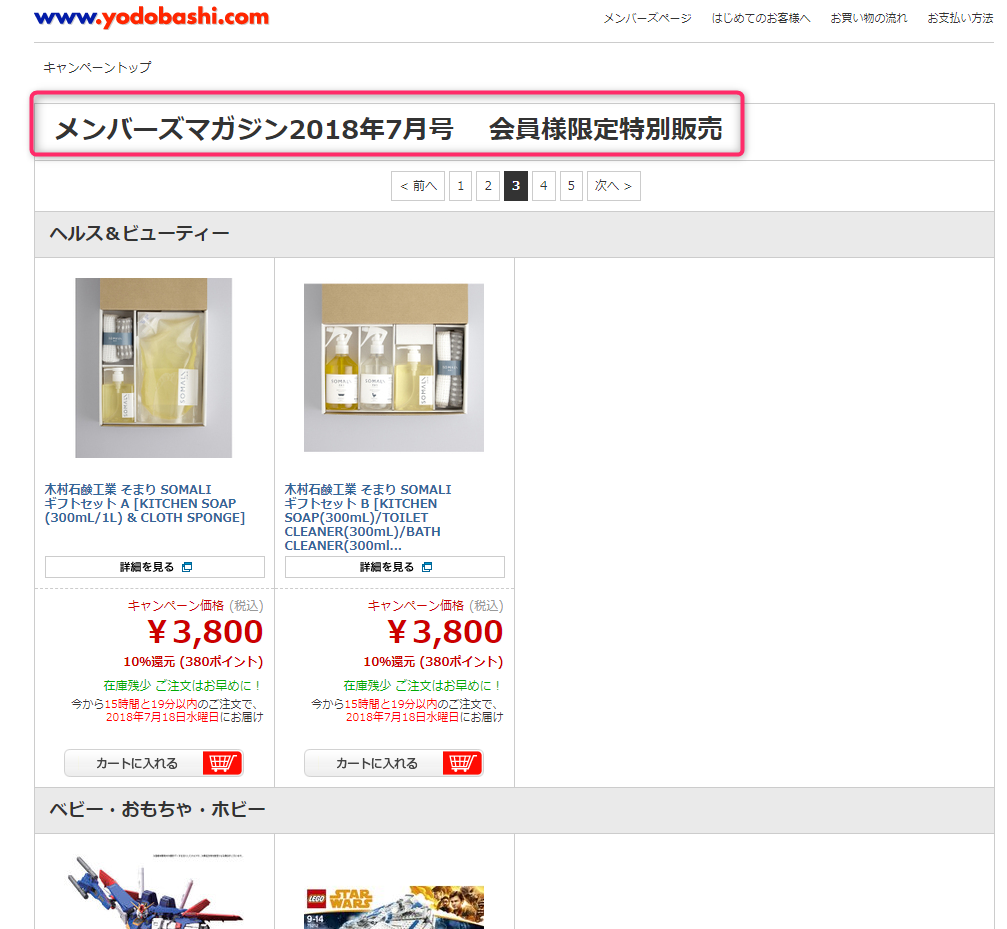1007x929 pixels.
Task: Click the LEGO Star Wars product thumbnail
Action: click(394, 907)
